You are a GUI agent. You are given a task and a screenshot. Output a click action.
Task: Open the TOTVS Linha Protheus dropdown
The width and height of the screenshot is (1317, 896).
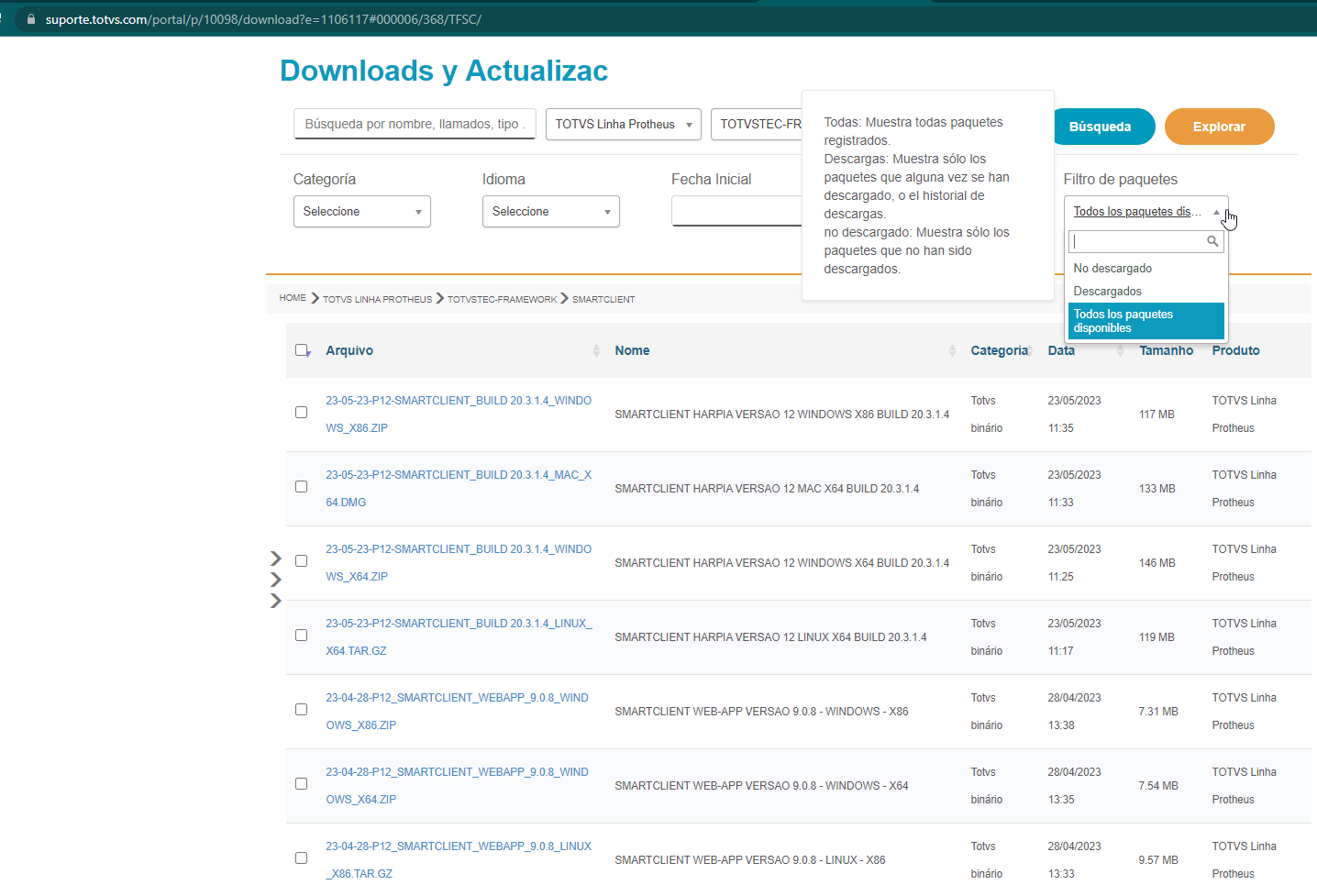click(x=623, y=124)
